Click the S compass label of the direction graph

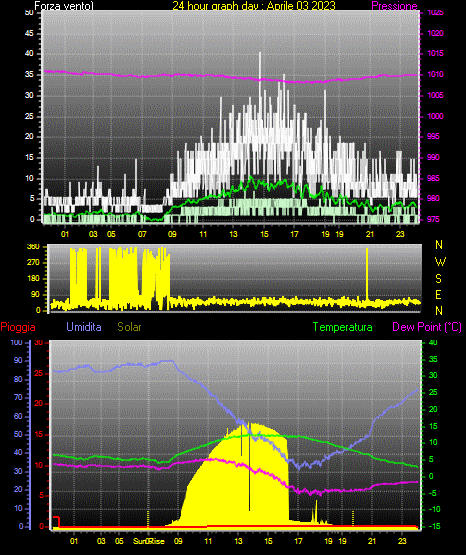(x=438, y=279)
